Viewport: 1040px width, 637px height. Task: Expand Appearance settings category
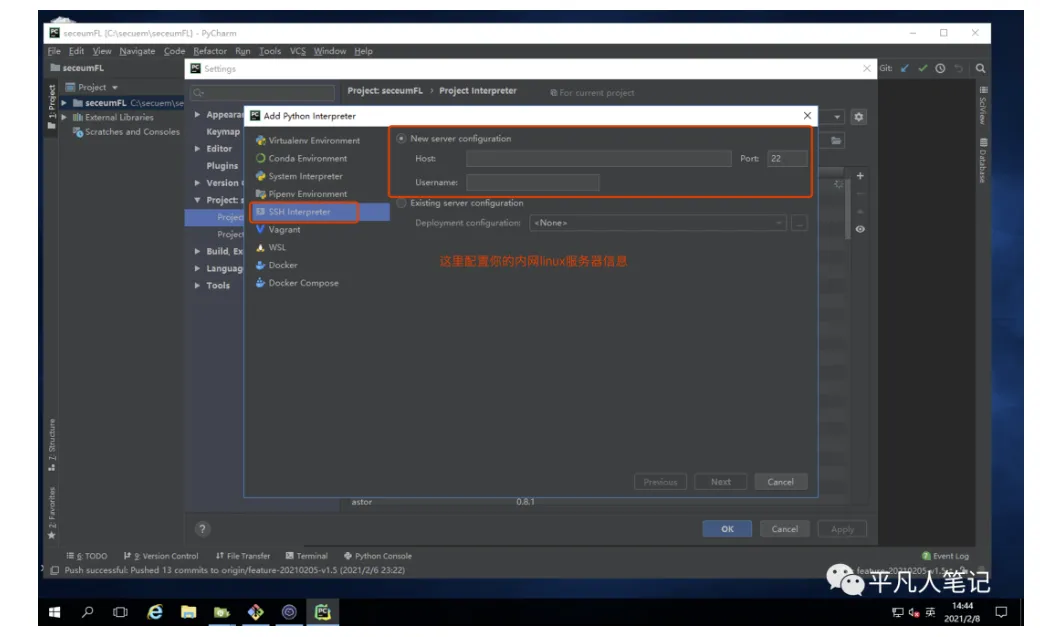tap(197, 115)
